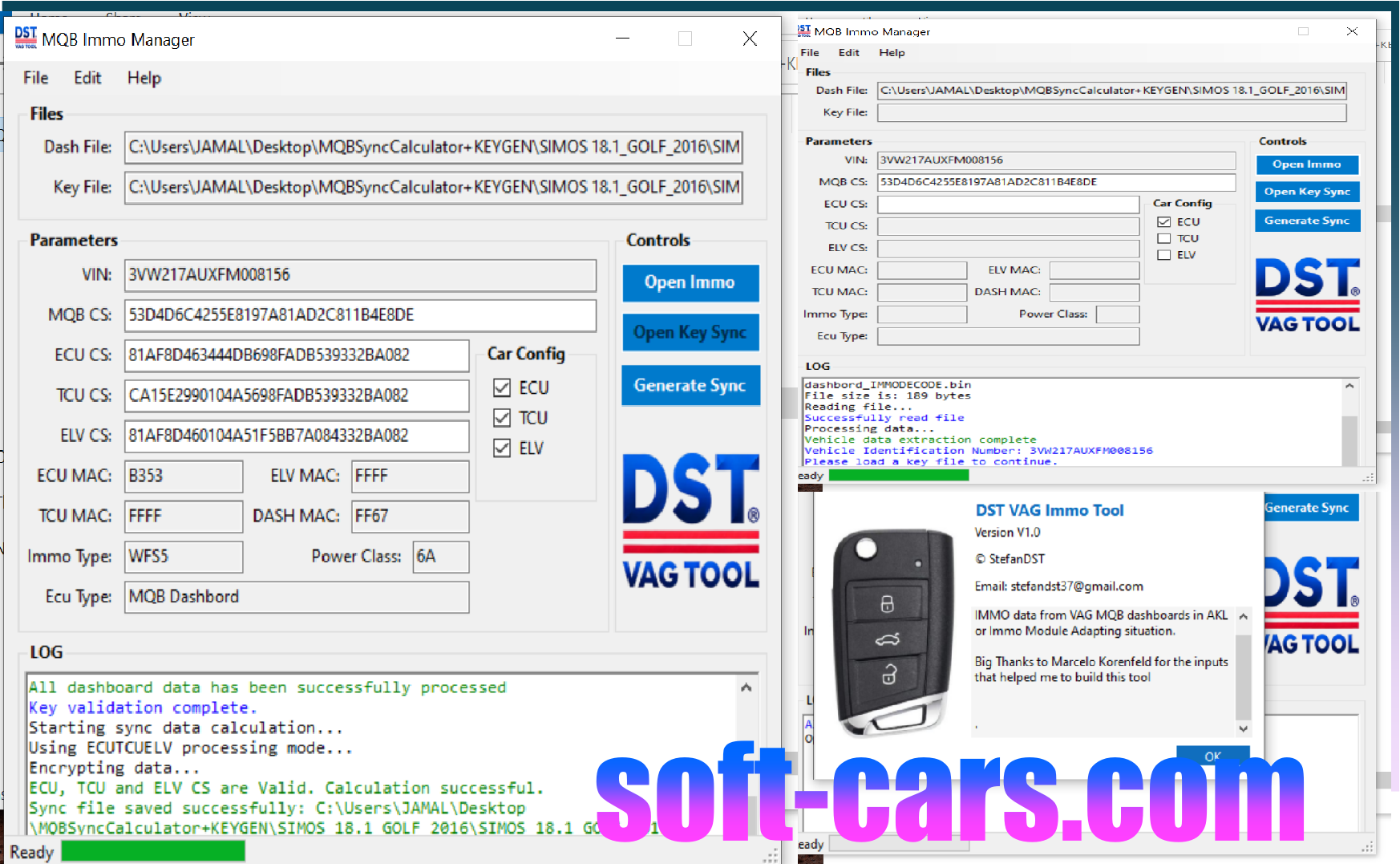Click Ready status text in large window

[31, 852]
